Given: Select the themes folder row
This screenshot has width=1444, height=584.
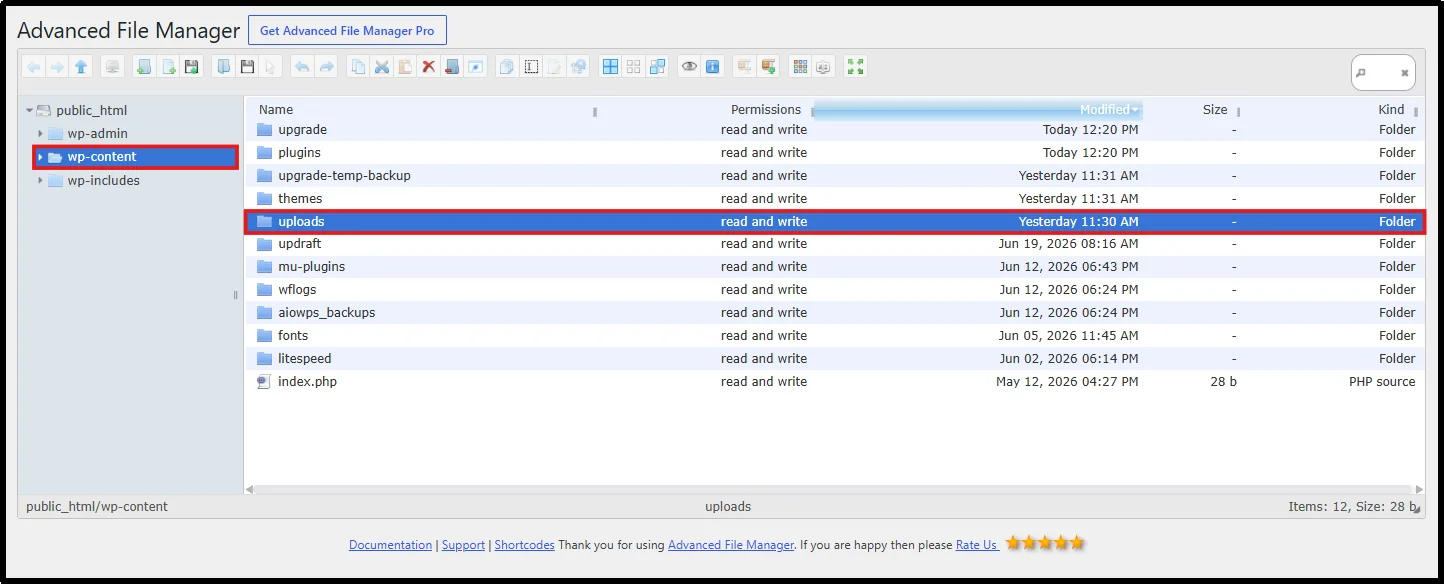Looking at the screenshot, I should [835, 199].
